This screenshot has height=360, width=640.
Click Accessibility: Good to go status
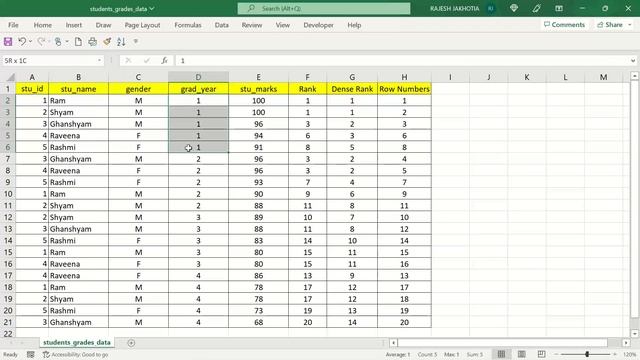[x=76, y=354]
